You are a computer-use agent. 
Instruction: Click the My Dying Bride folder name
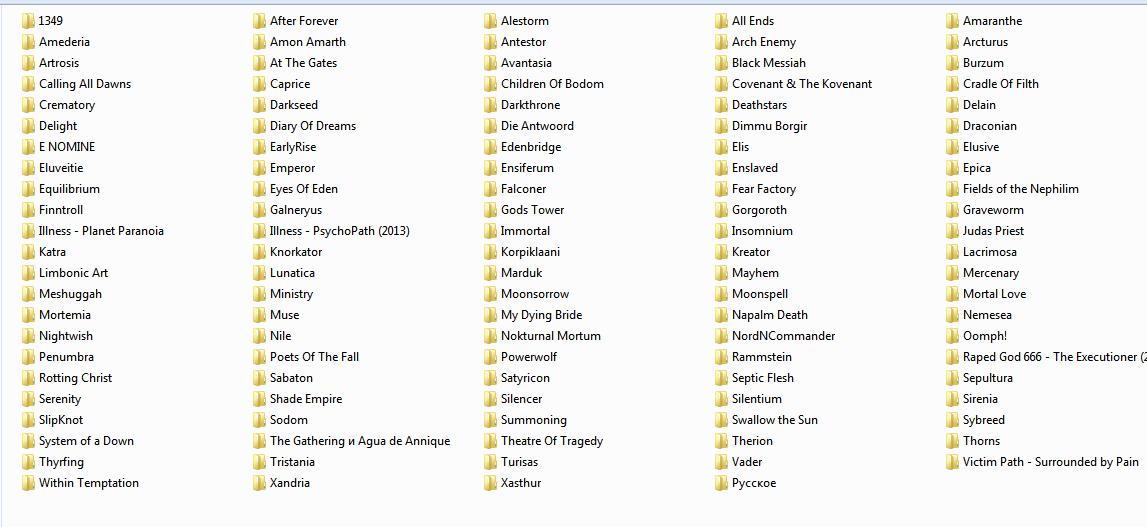(542, 315)
